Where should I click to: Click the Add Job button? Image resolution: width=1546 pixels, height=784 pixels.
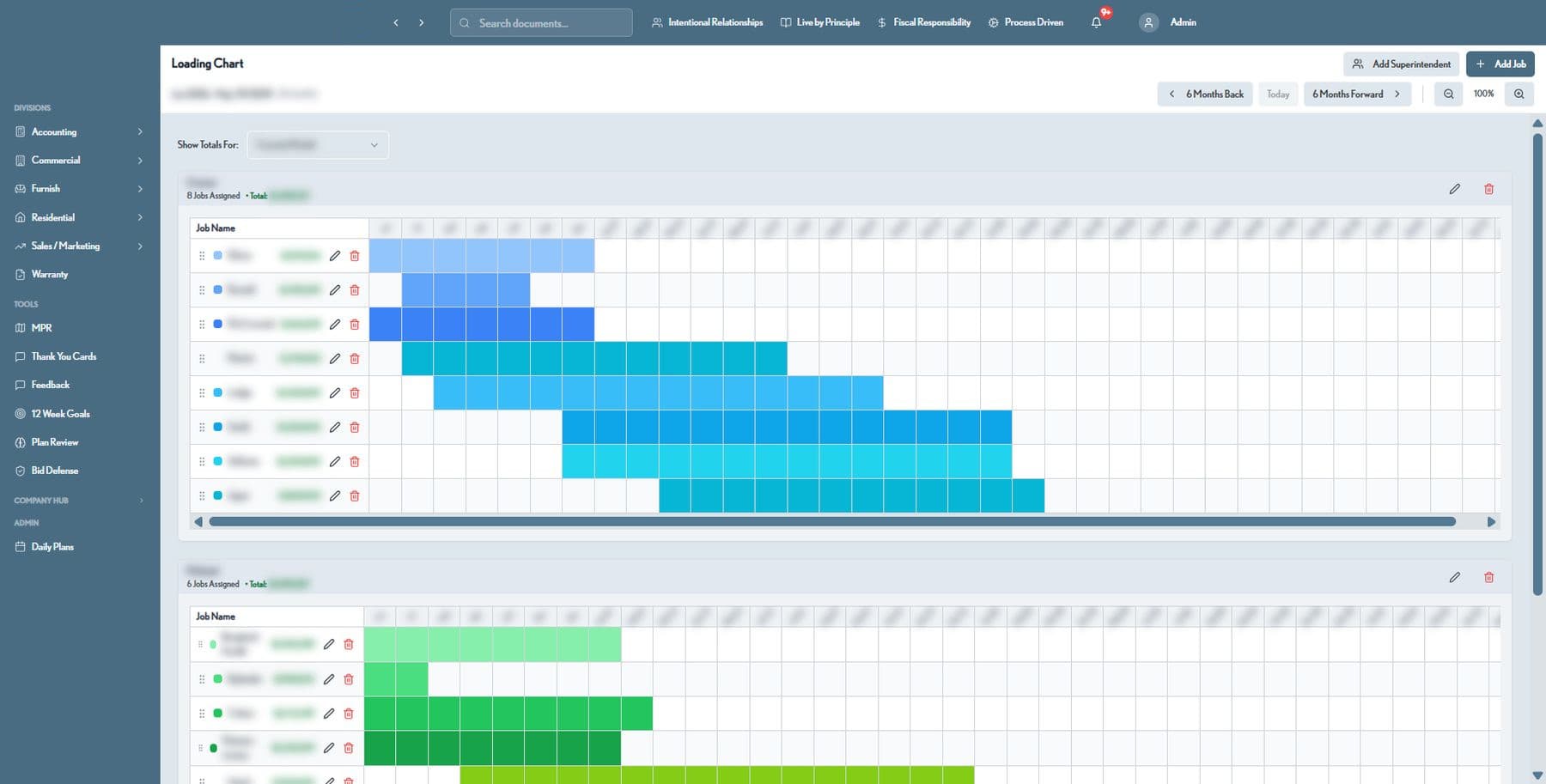pos(1500,64)
